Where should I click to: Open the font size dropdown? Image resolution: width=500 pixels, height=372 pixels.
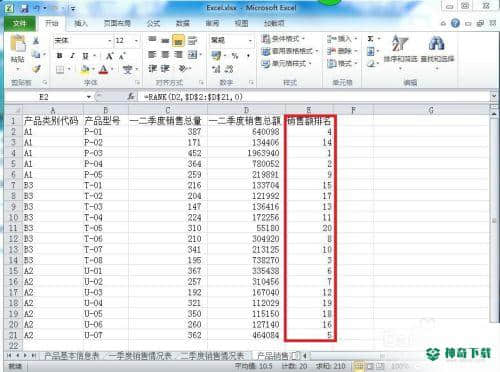point(136,41)
